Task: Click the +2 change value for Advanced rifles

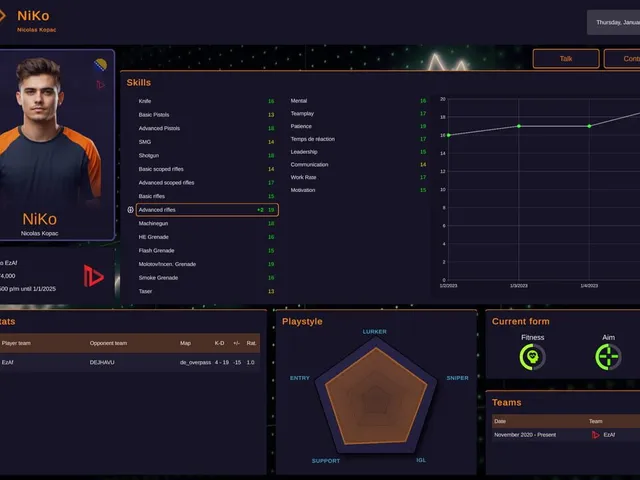Action: click(260, 210)
